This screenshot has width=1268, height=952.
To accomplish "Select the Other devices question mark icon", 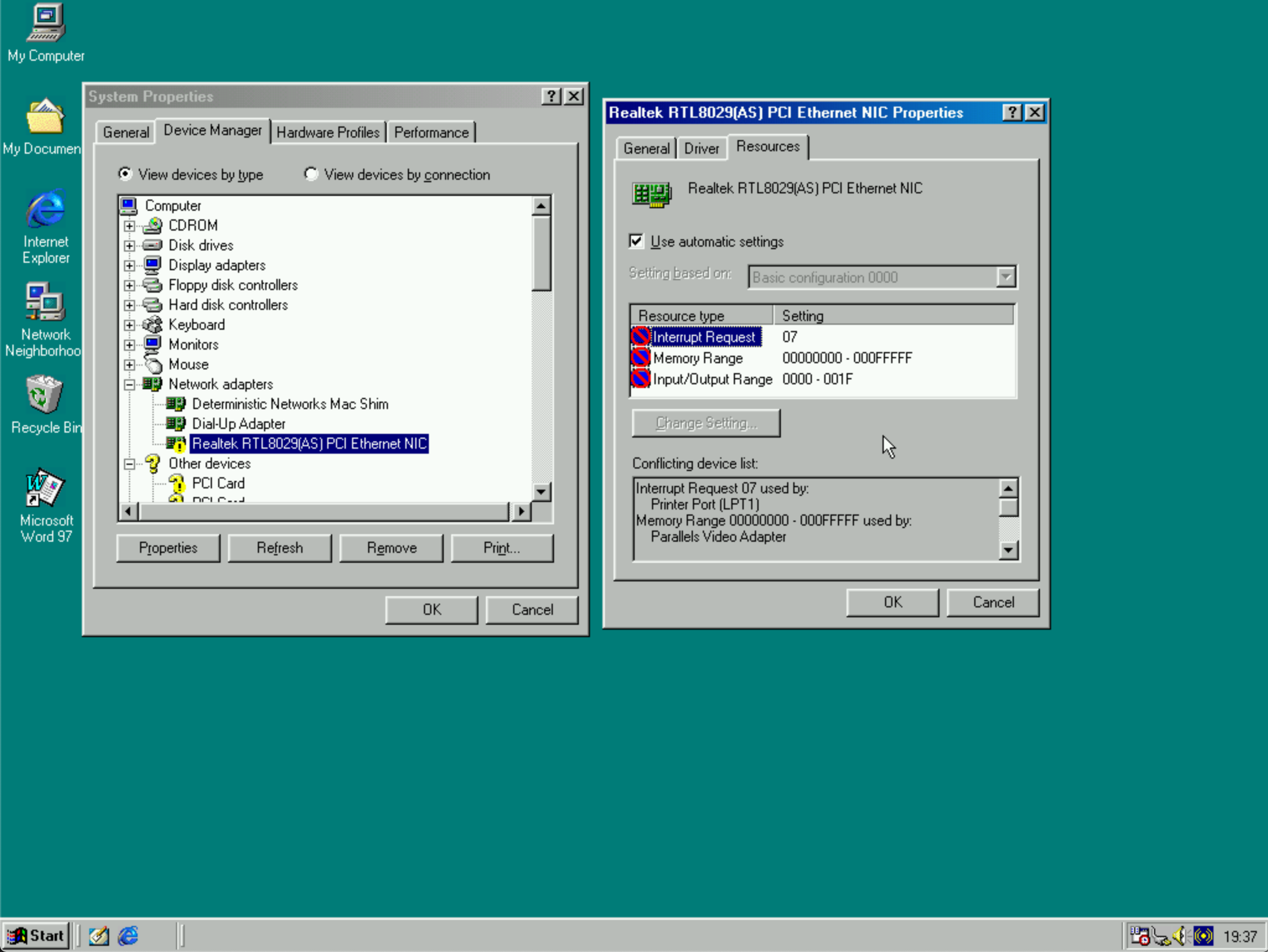I will 153,463.
